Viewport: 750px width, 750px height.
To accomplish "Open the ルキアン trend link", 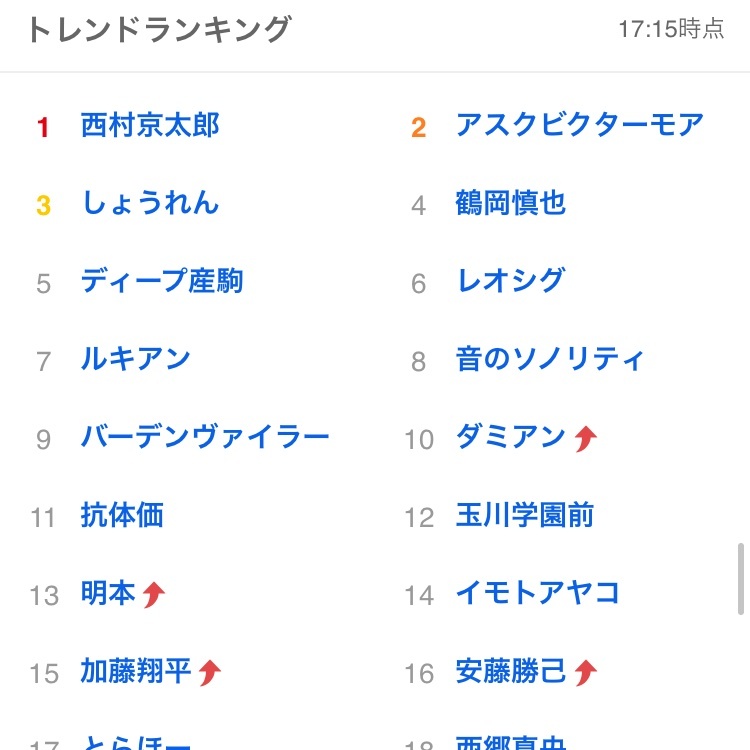I will tap(135, 359).
